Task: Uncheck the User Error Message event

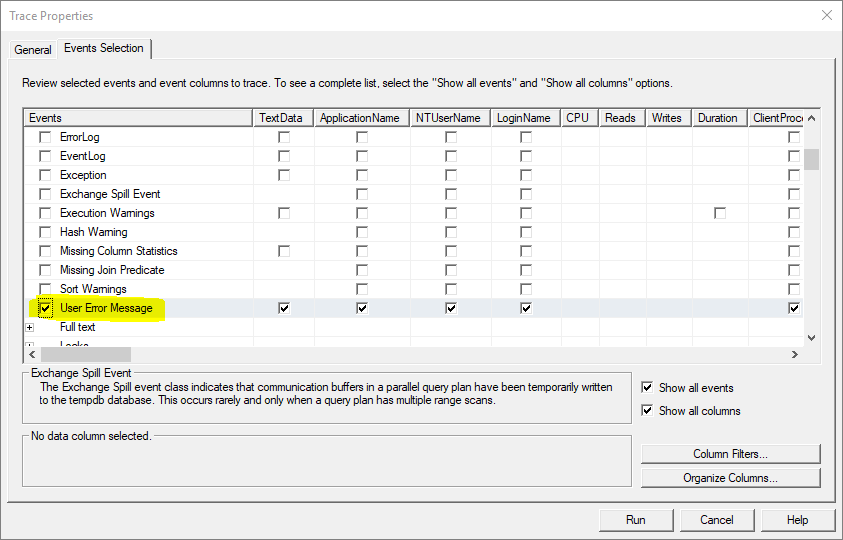Action: (45, 308)
